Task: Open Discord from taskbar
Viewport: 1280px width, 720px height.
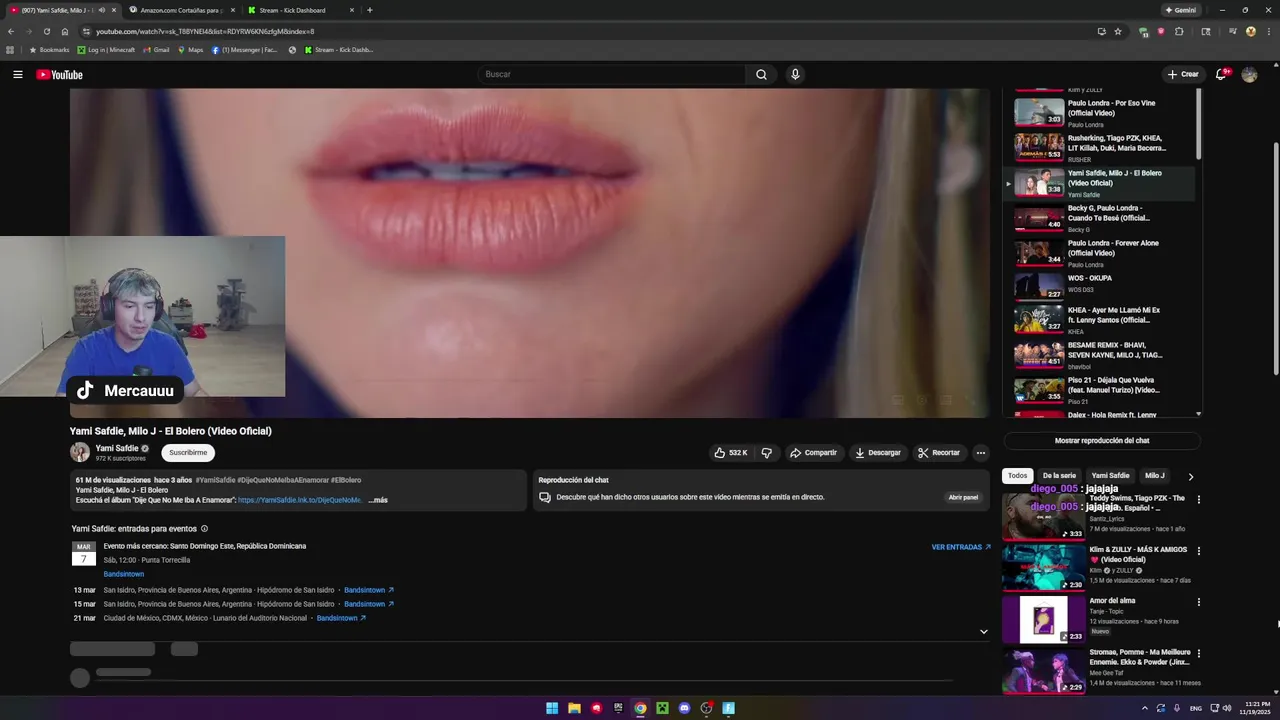Action: [x=684, y=708]
